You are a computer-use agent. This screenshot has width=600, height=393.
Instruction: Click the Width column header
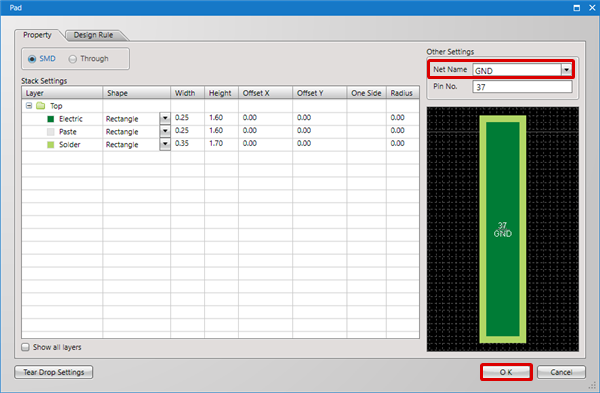[x=188, y=93]
